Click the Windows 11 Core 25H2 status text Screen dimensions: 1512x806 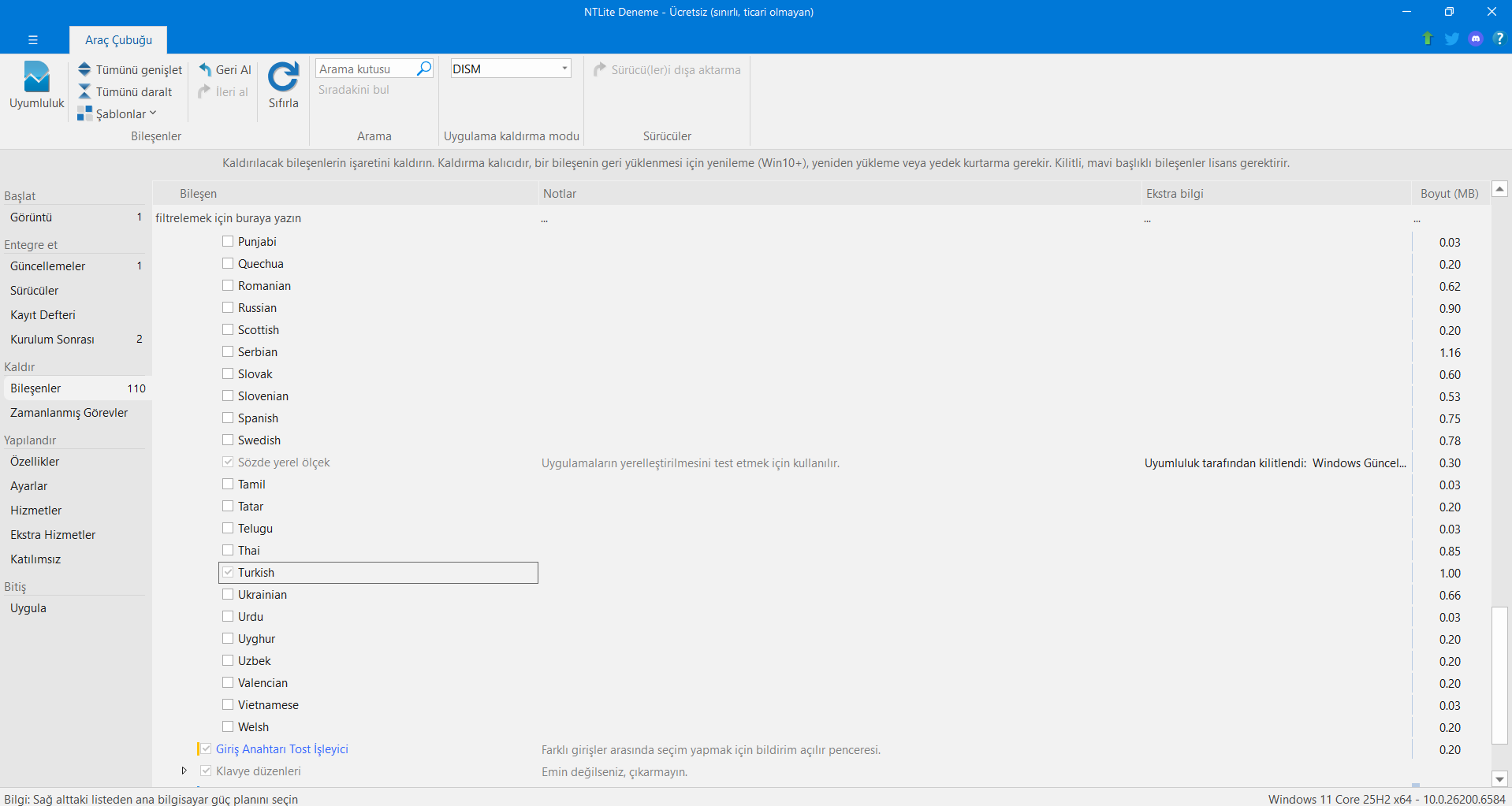click(1387, 799)
